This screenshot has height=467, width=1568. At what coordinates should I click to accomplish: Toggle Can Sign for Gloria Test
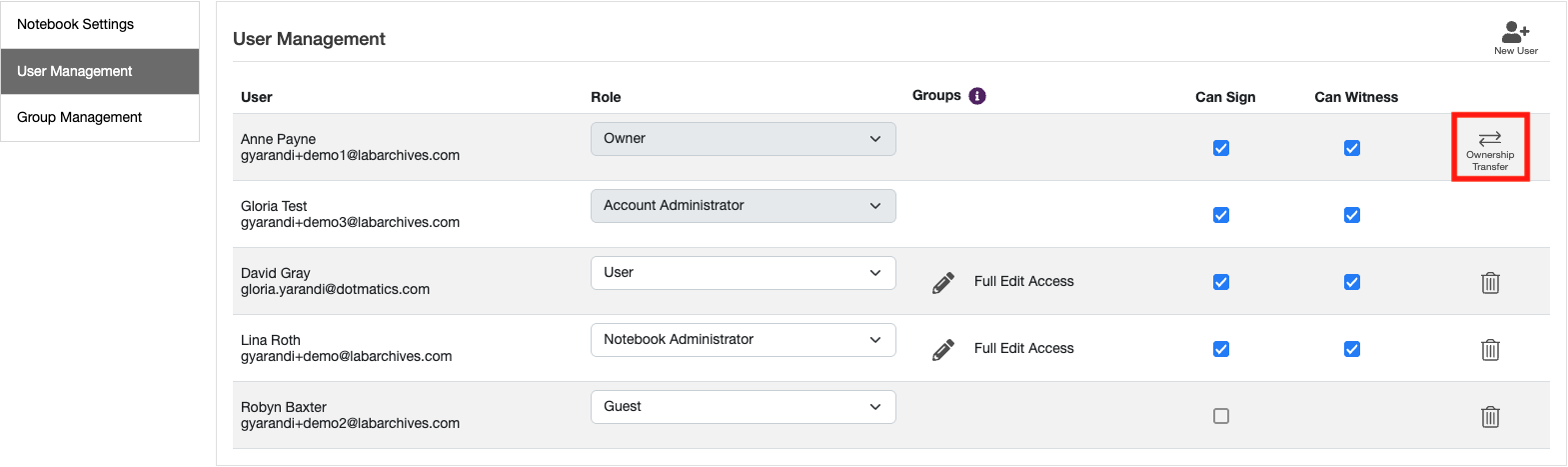[x=1221, y=215]
